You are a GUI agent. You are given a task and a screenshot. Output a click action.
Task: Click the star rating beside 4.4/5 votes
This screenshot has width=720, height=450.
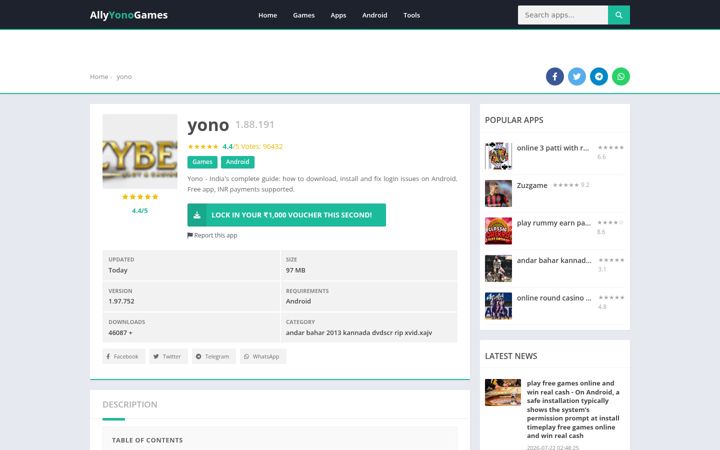203,146
